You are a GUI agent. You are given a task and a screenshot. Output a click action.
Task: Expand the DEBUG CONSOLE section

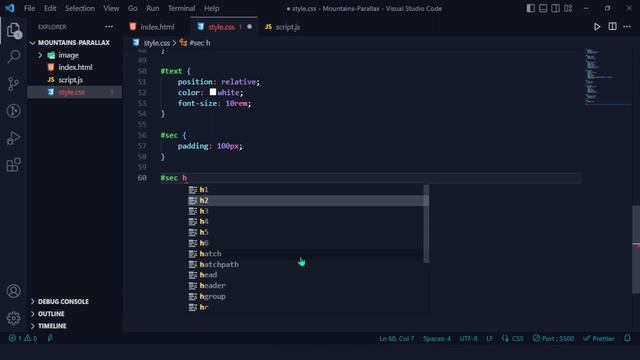point(74,301)
